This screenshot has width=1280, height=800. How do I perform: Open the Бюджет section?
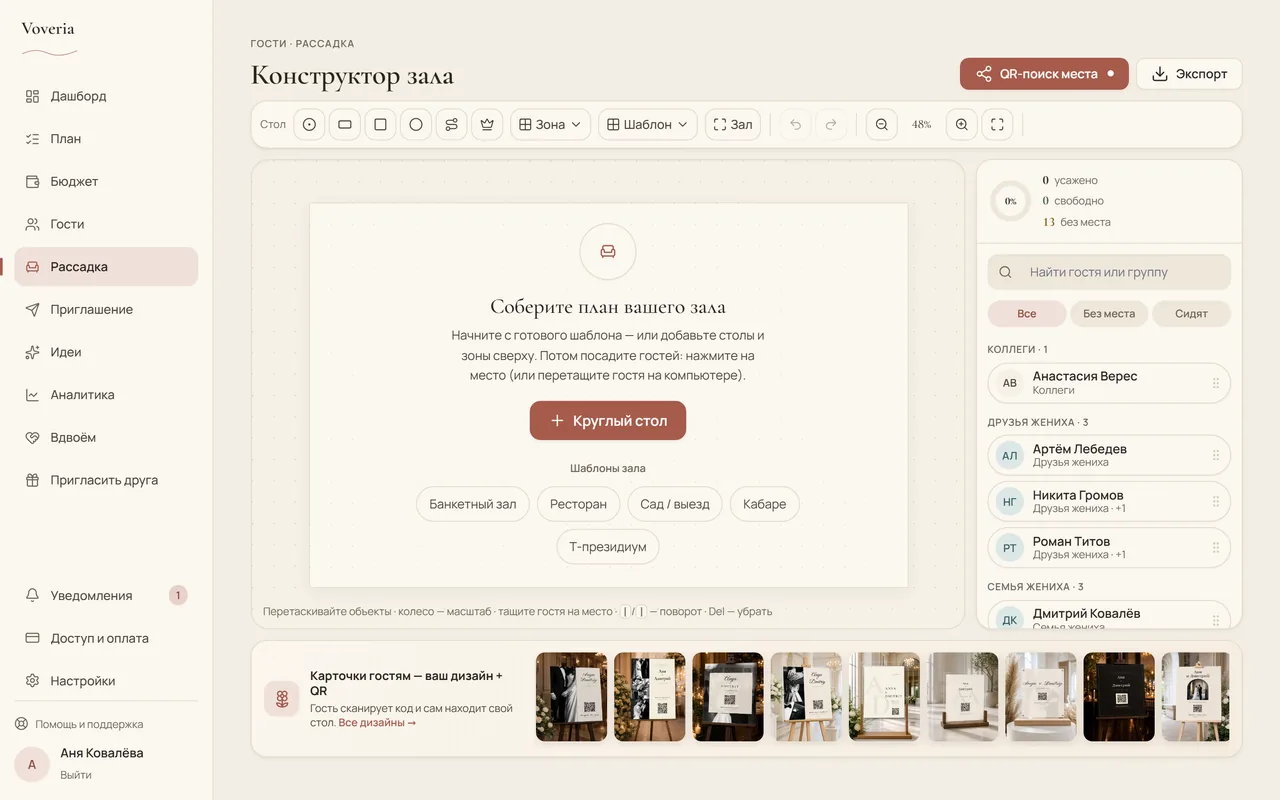click(106, 182)
